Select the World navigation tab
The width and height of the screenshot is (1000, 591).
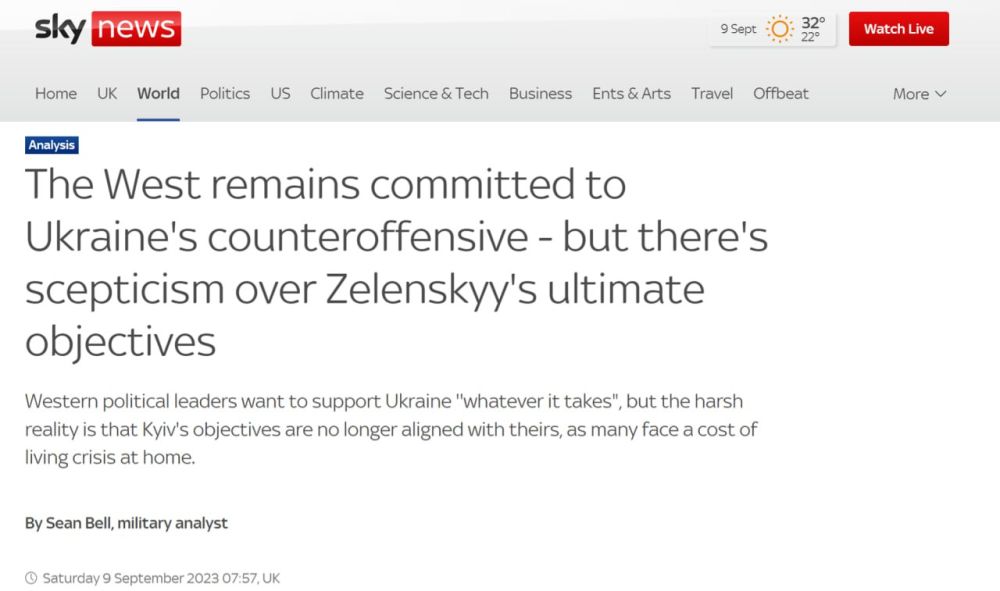click(158, 93)
